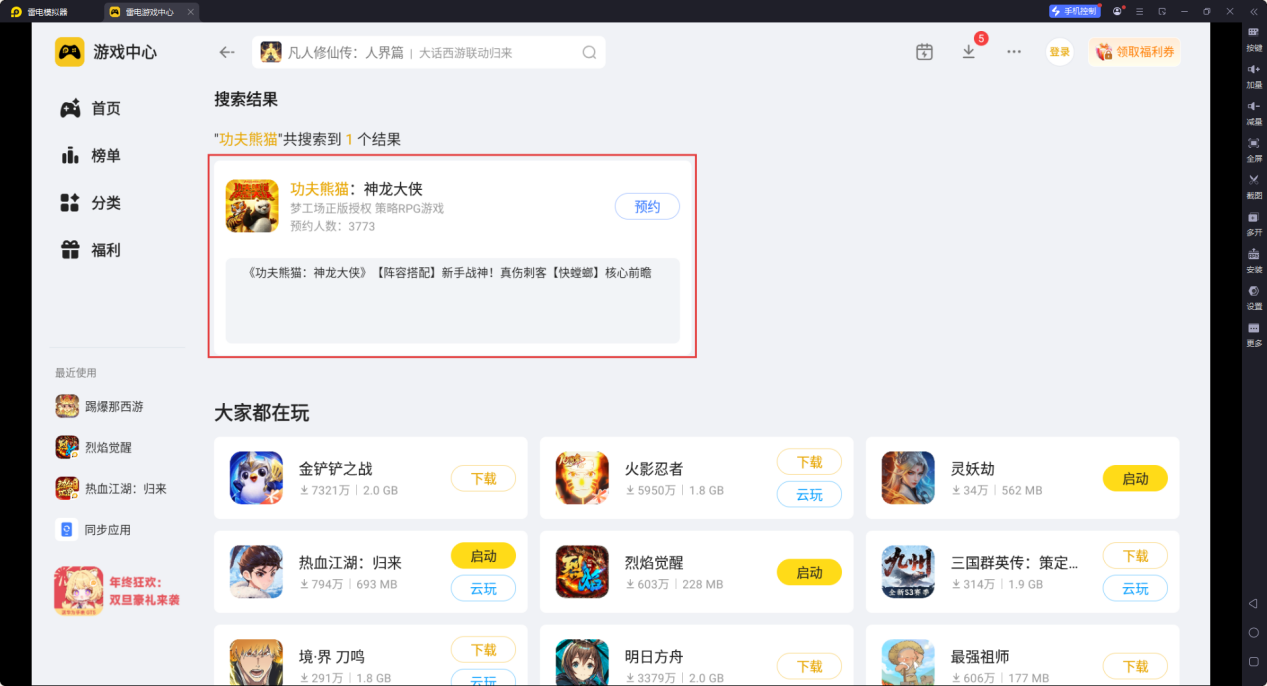Open the hamburger menu in title bar
The height and width of the screenshot is (686, 1267).
point(1140,11)
